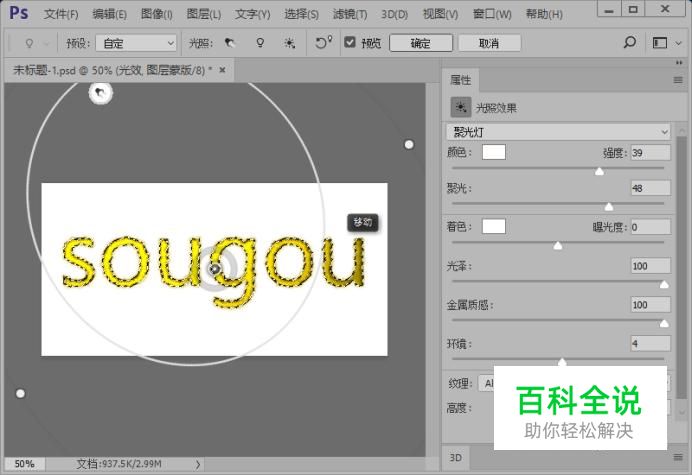This screenshot has width=692, height=475.
Task: Click the 文档:937.5K/2.99M status text
Action: [x=119, y=464]
